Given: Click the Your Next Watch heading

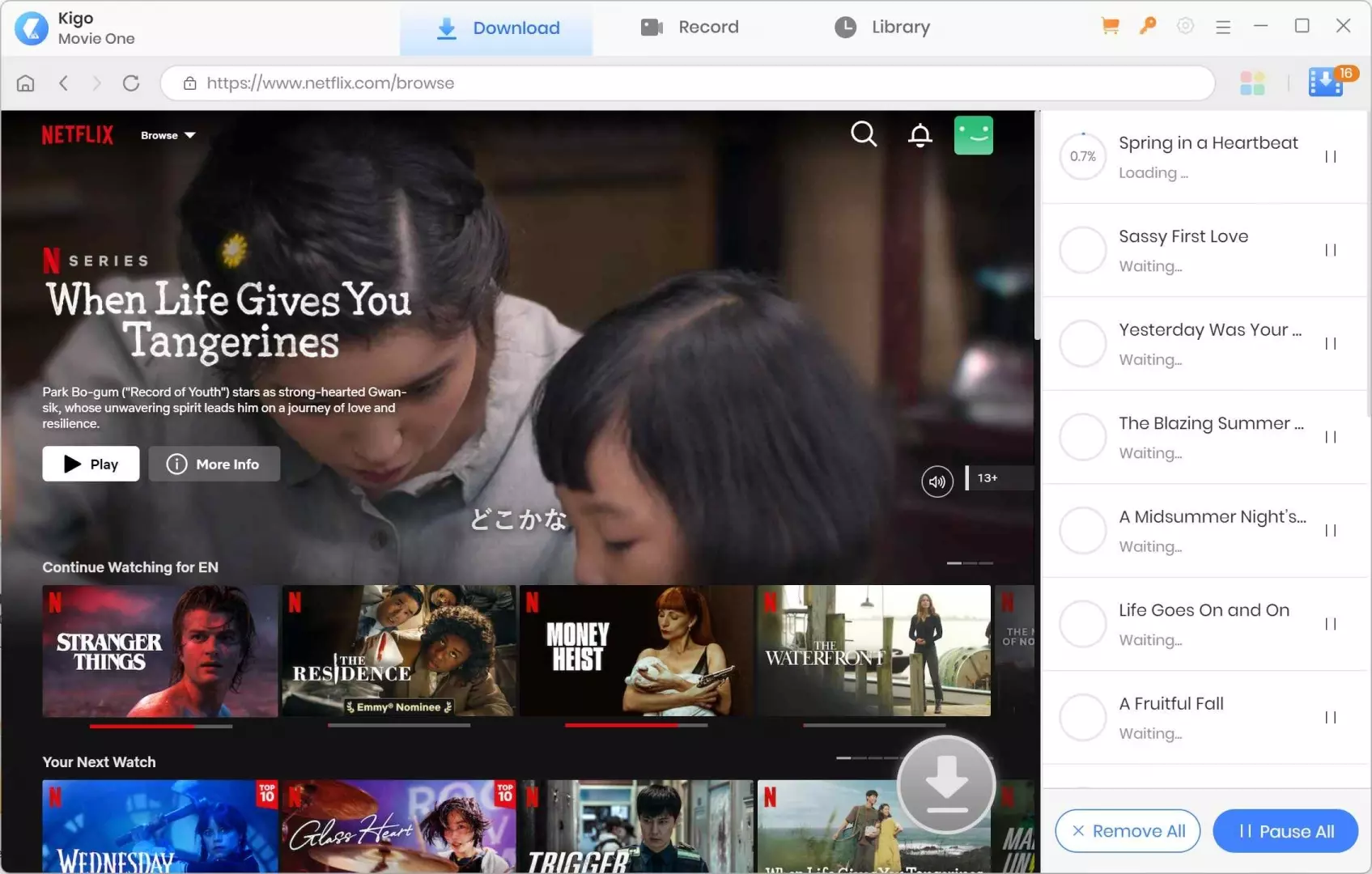Looking at the screenshot, I should click(x=99, y=762).
